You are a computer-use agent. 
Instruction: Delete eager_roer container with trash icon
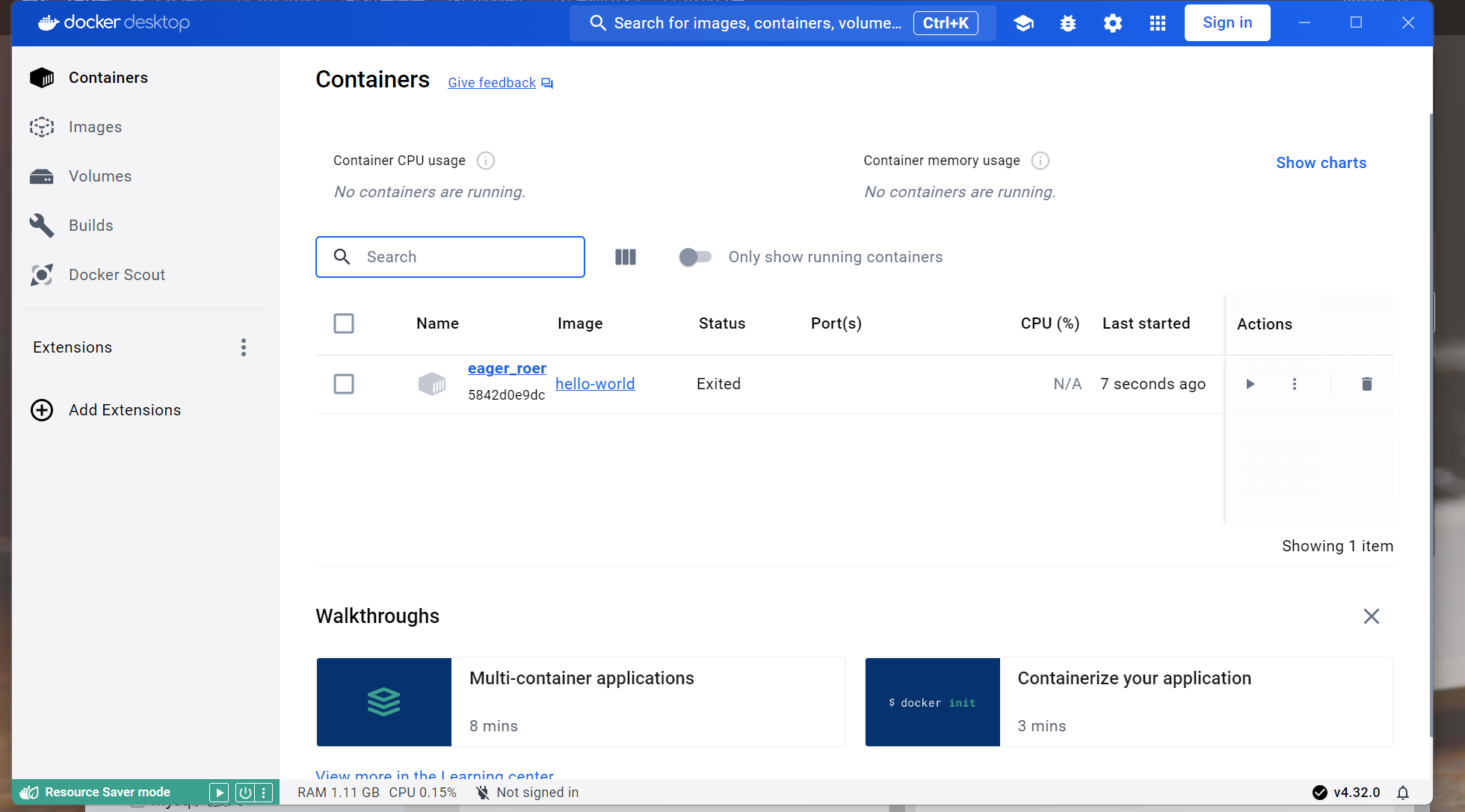click(1367, 384)
